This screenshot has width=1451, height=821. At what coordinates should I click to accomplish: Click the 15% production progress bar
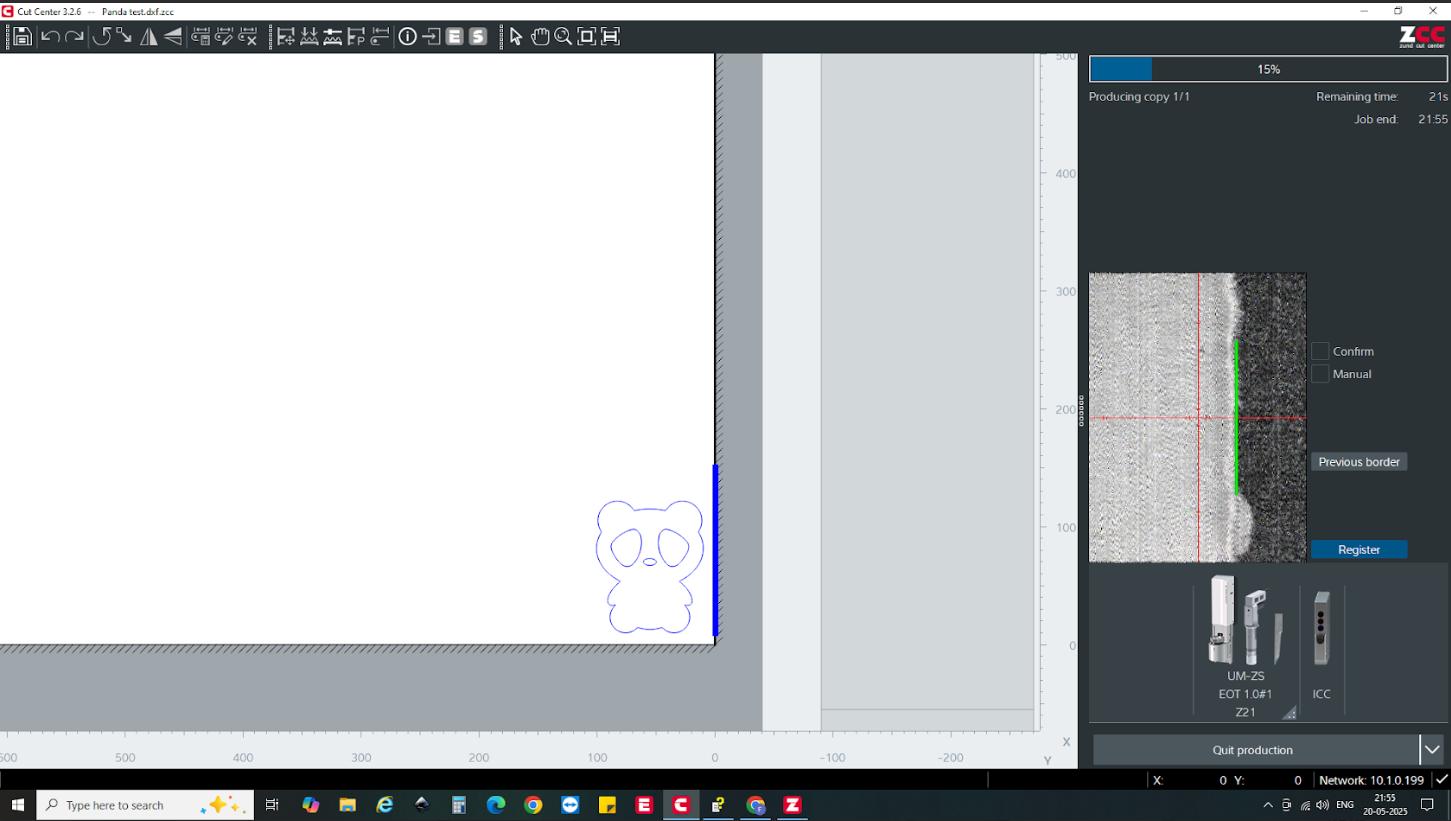pos(1268,69)
